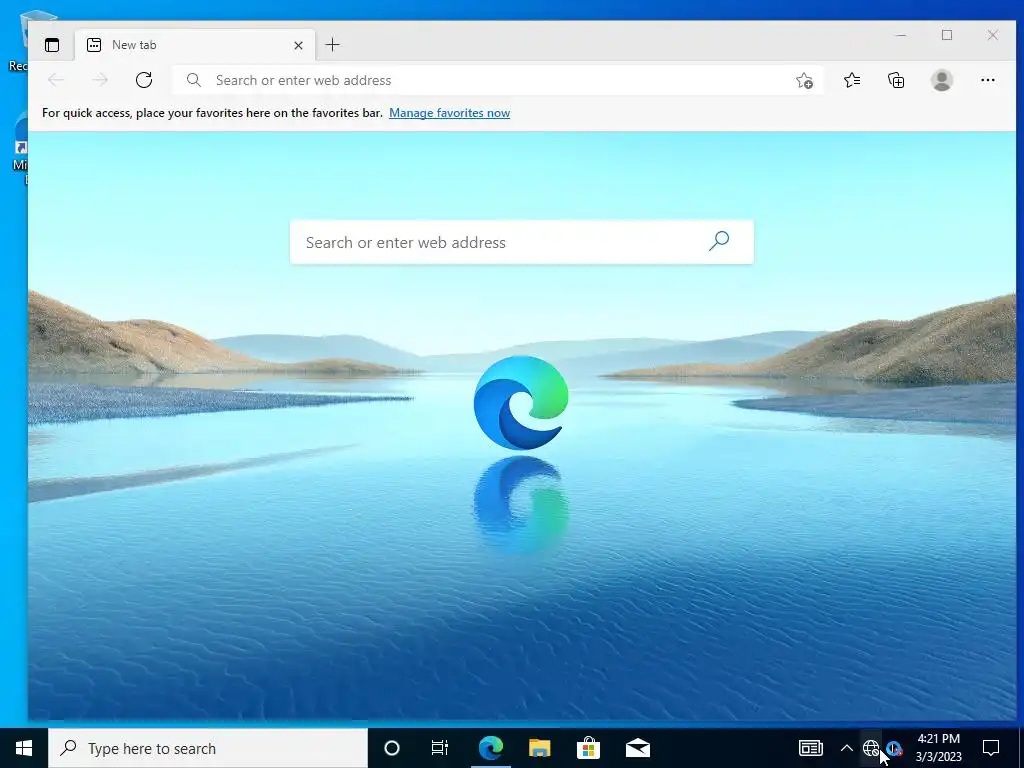
Task: Minimize the Edge window
Action: click(901, 35)
